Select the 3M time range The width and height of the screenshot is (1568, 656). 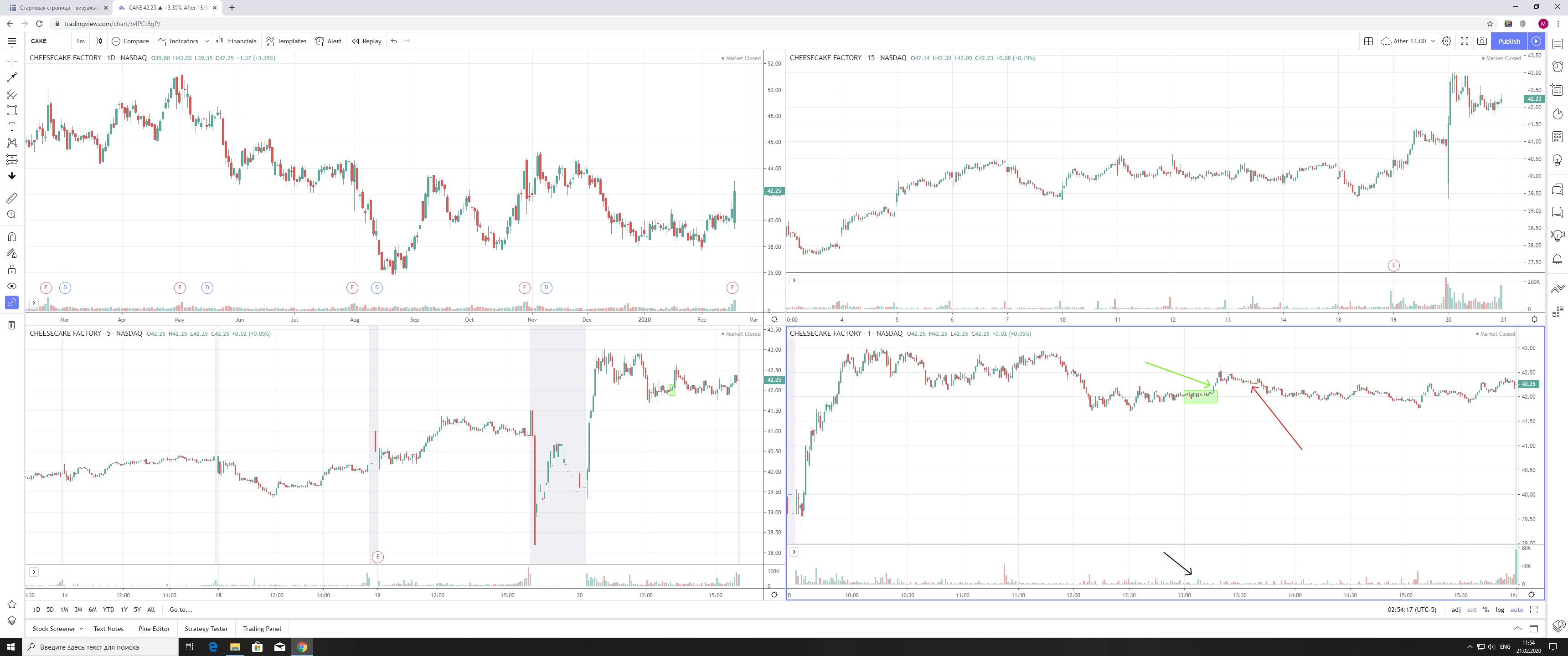tap(78, 610)
